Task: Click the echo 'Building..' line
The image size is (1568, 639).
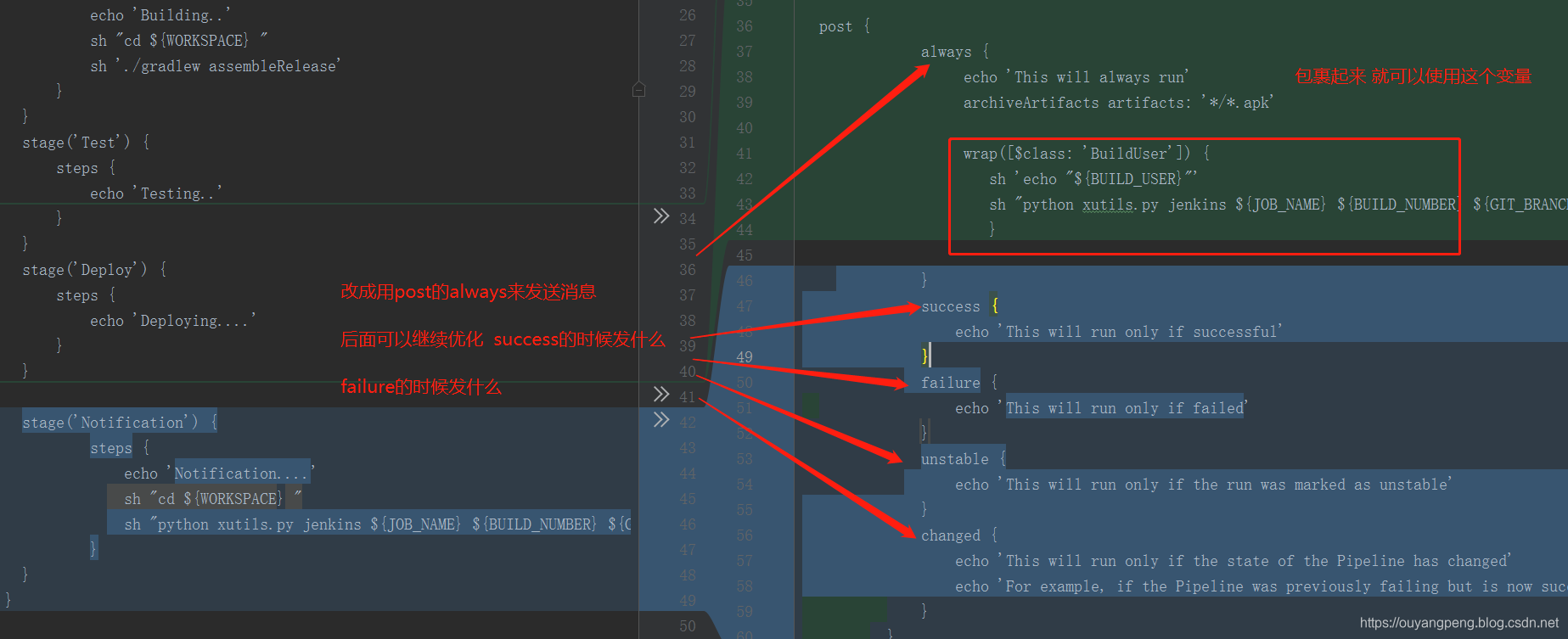Action: click(160, 15)
